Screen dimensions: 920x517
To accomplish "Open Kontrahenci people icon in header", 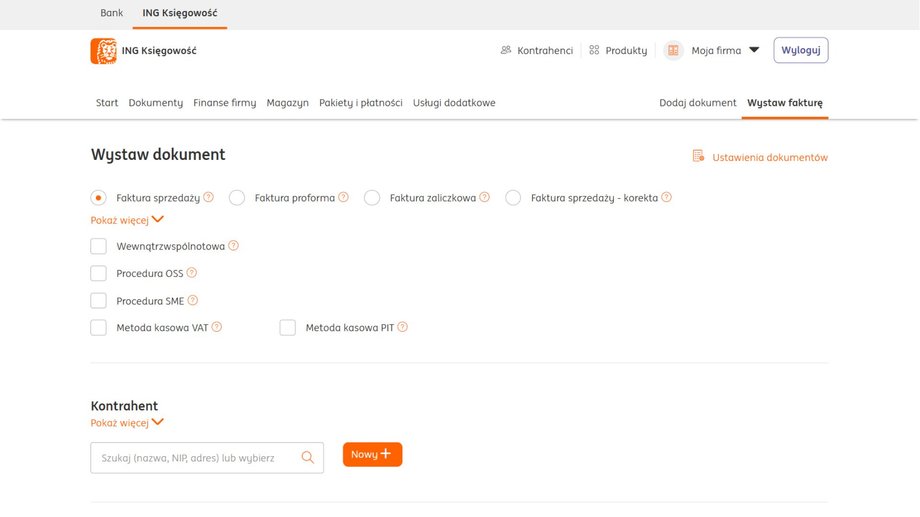I will click(x=506, y=50).
